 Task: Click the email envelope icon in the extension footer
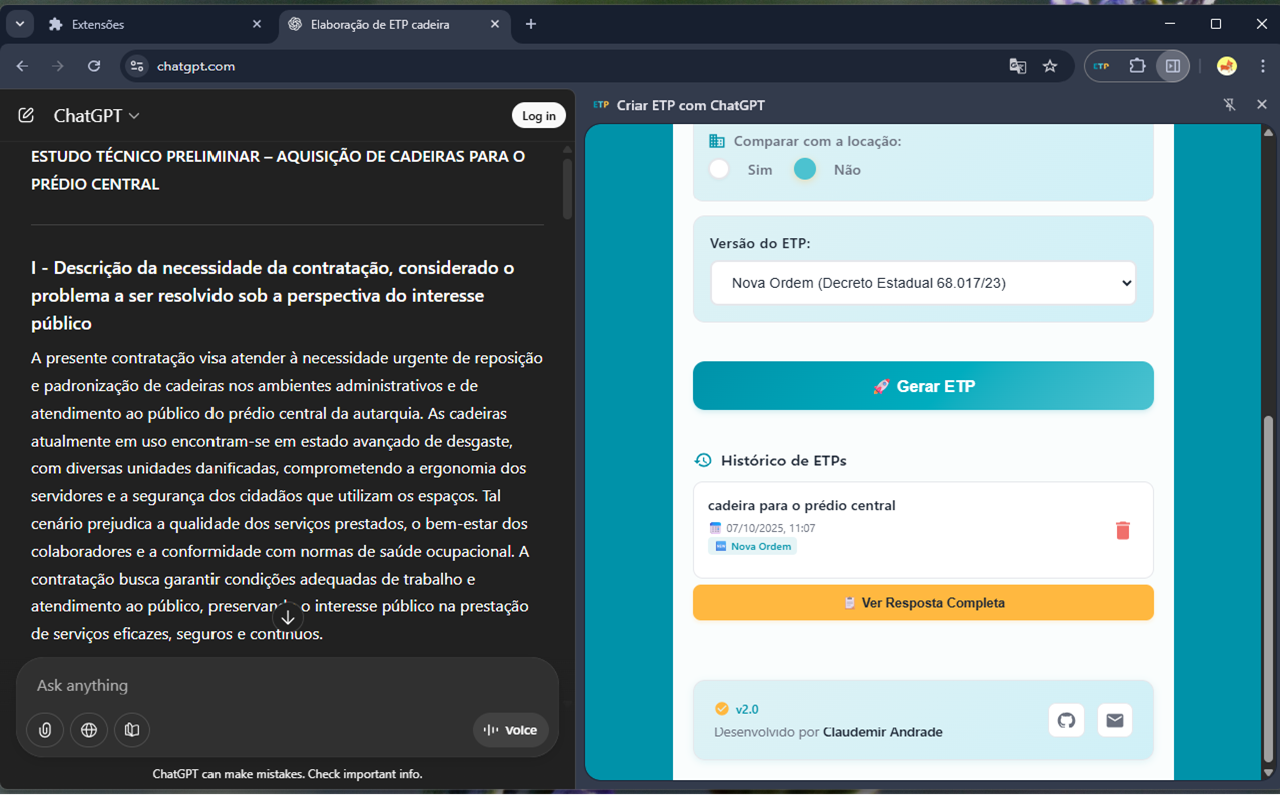click(x=1114, y=719)
